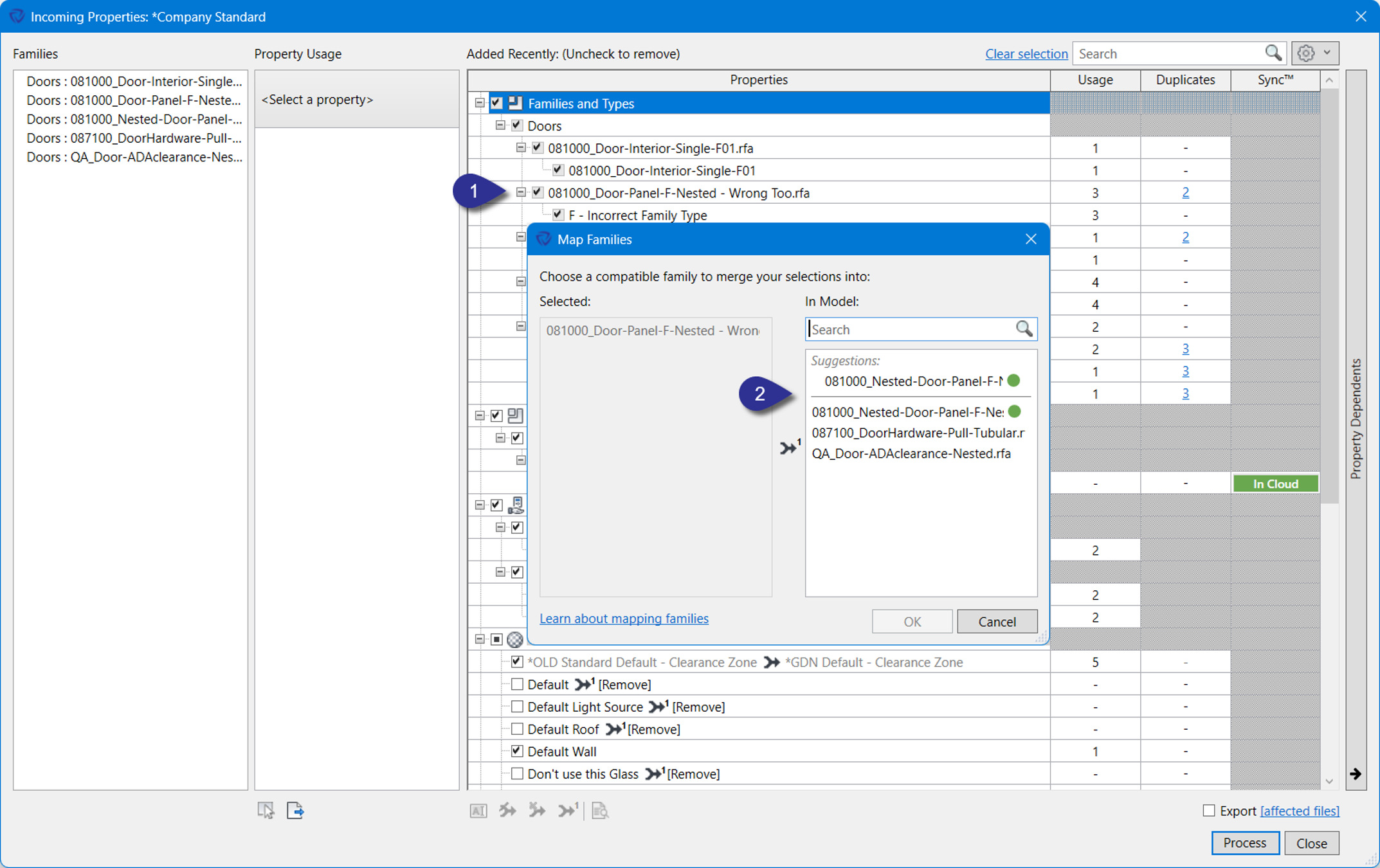Collapse the Doors tree node

tap(500, 125)
